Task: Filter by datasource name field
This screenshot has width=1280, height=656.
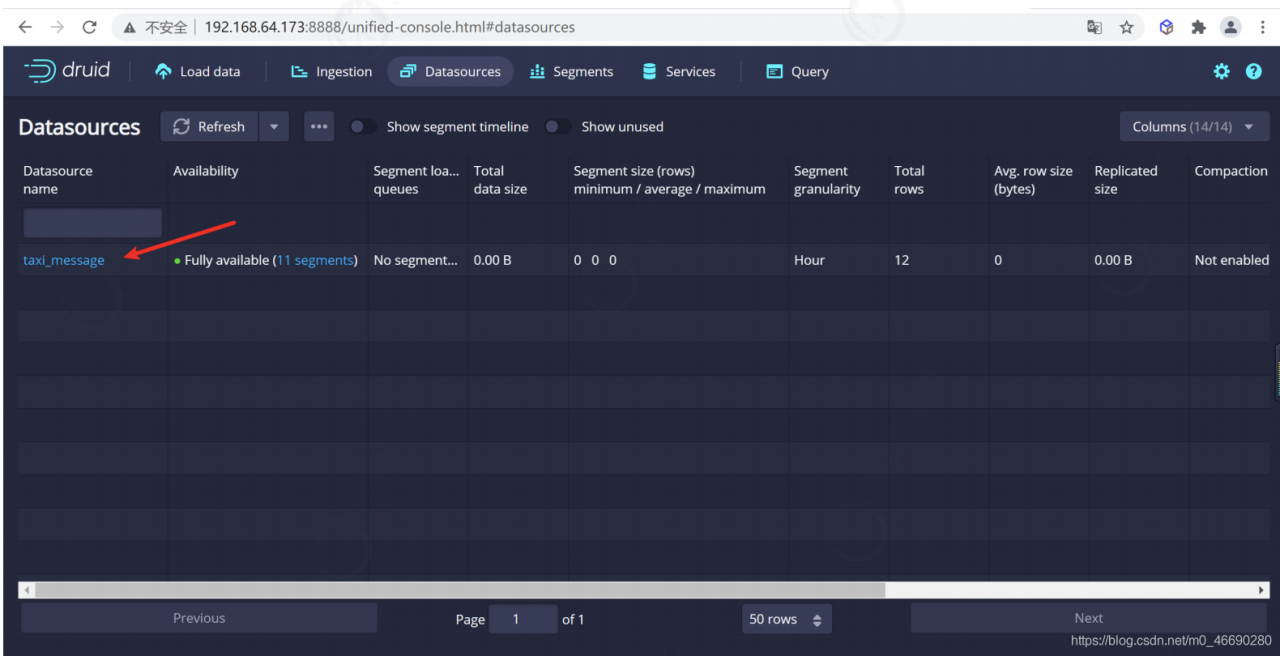Action: pos(92,222)
